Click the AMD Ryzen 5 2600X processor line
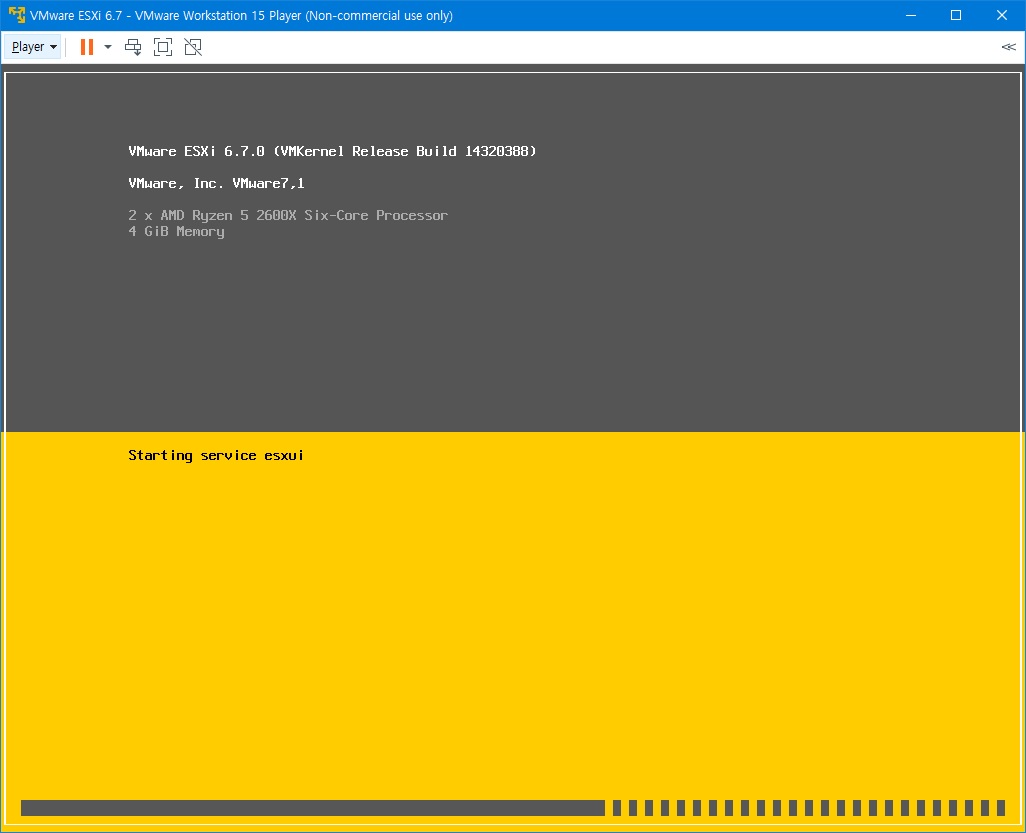Viewport: 1026px width, 833px height. tap(288, 215)
